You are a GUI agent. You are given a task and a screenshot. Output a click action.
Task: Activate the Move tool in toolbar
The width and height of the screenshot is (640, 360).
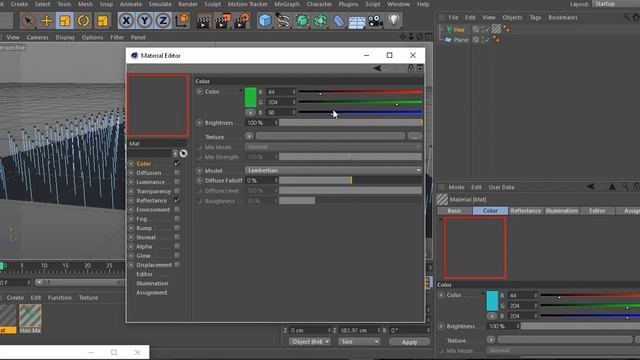[47, 20]
